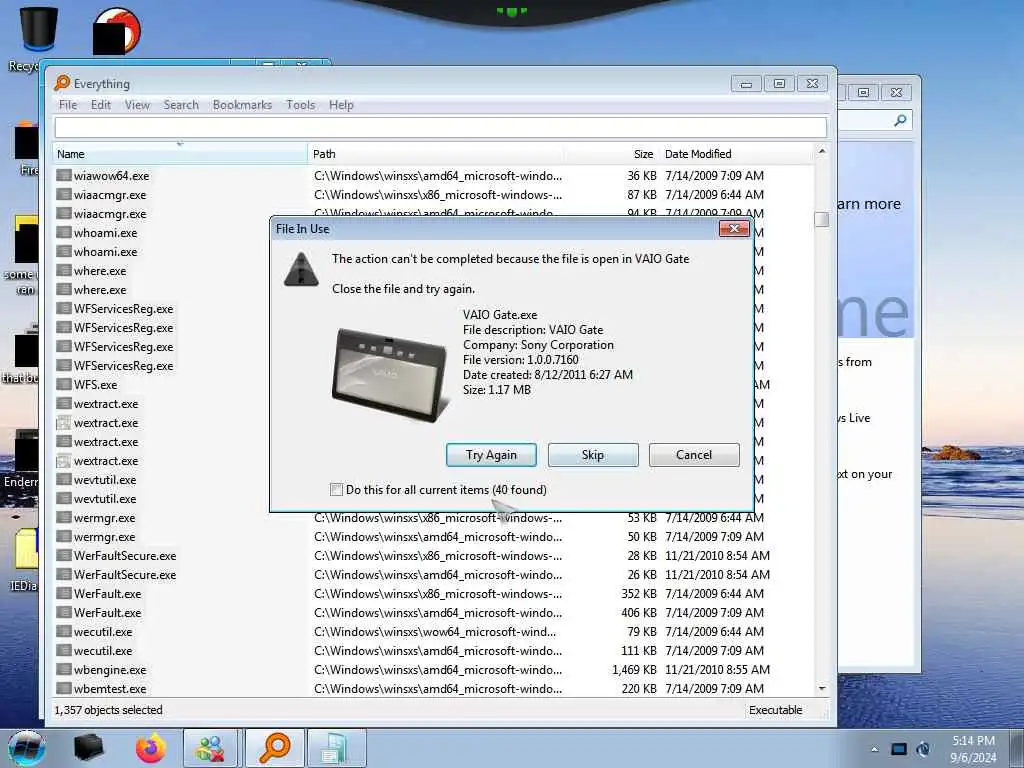Click wbemtest.exe size '220 KB'
The height and width of the screenshot is (768, 1024).
pos(639,688)
